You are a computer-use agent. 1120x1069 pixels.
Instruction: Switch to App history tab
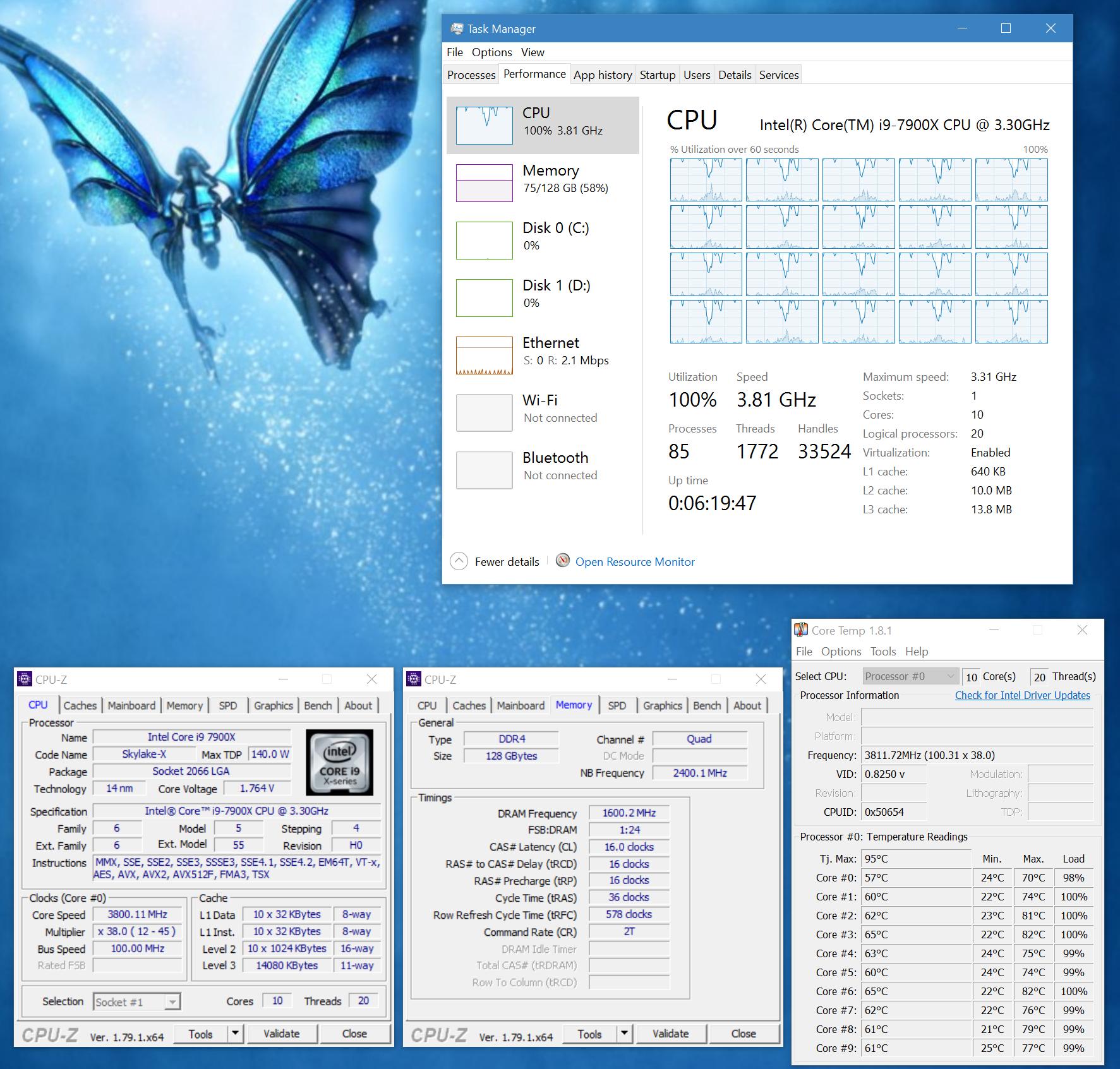603,75
